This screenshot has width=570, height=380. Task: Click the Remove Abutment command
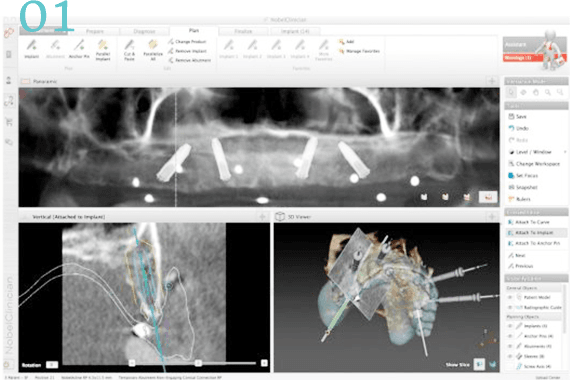tap(189, 60)
